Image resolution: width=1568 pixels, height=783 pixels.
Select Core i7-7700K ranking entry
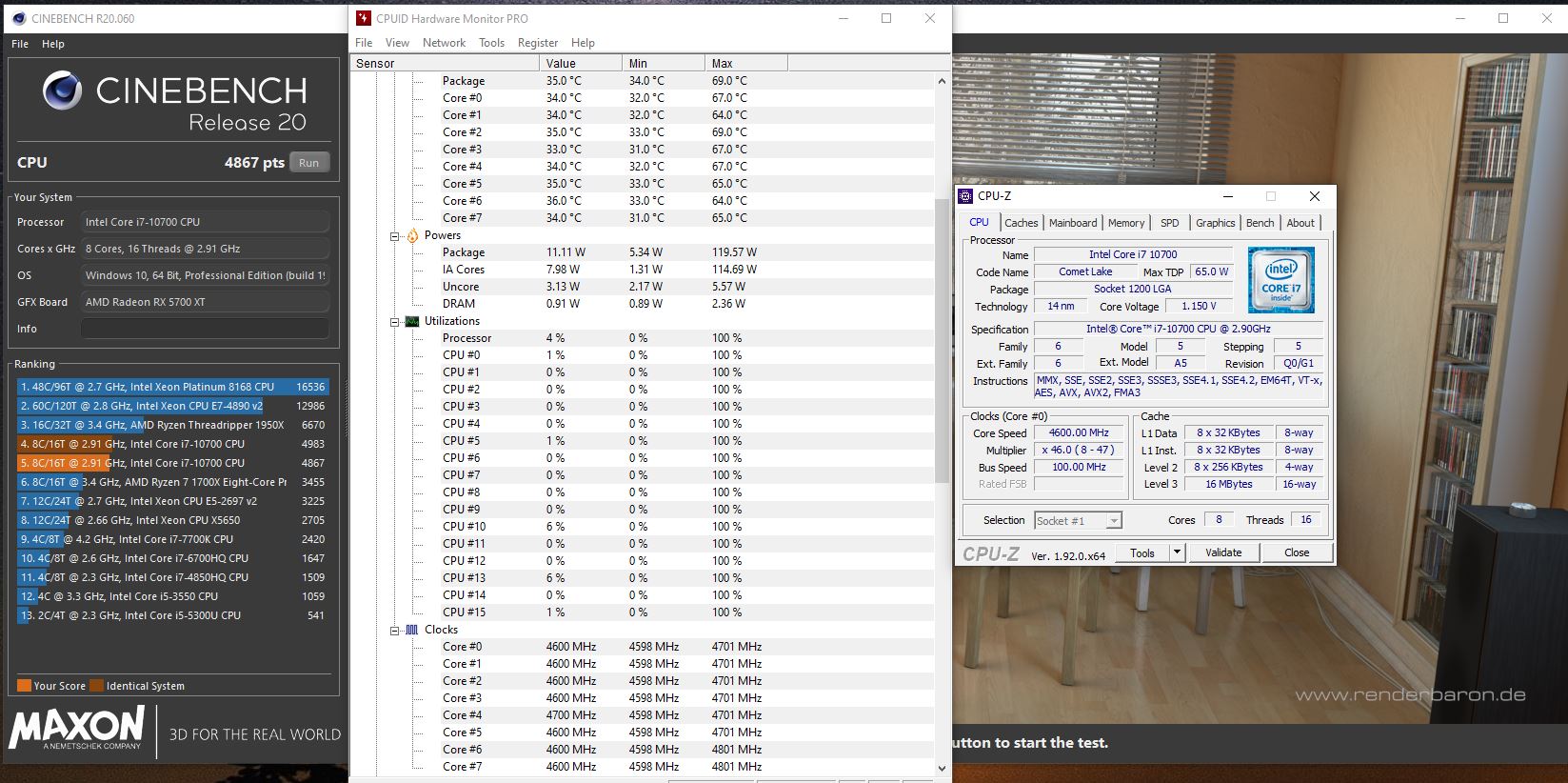coord(172,539)
